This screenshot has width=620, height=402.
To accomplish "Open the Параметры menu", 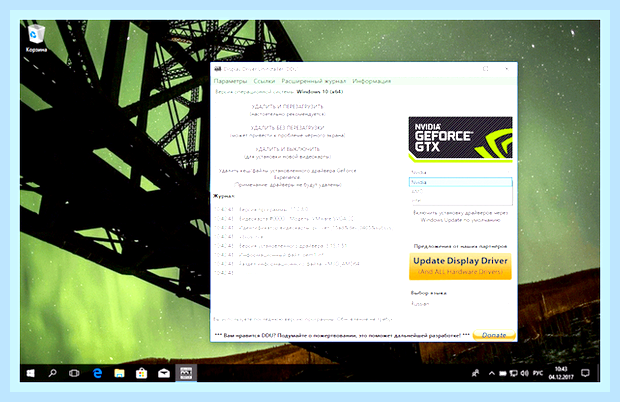I will click(x=230, y=81).
